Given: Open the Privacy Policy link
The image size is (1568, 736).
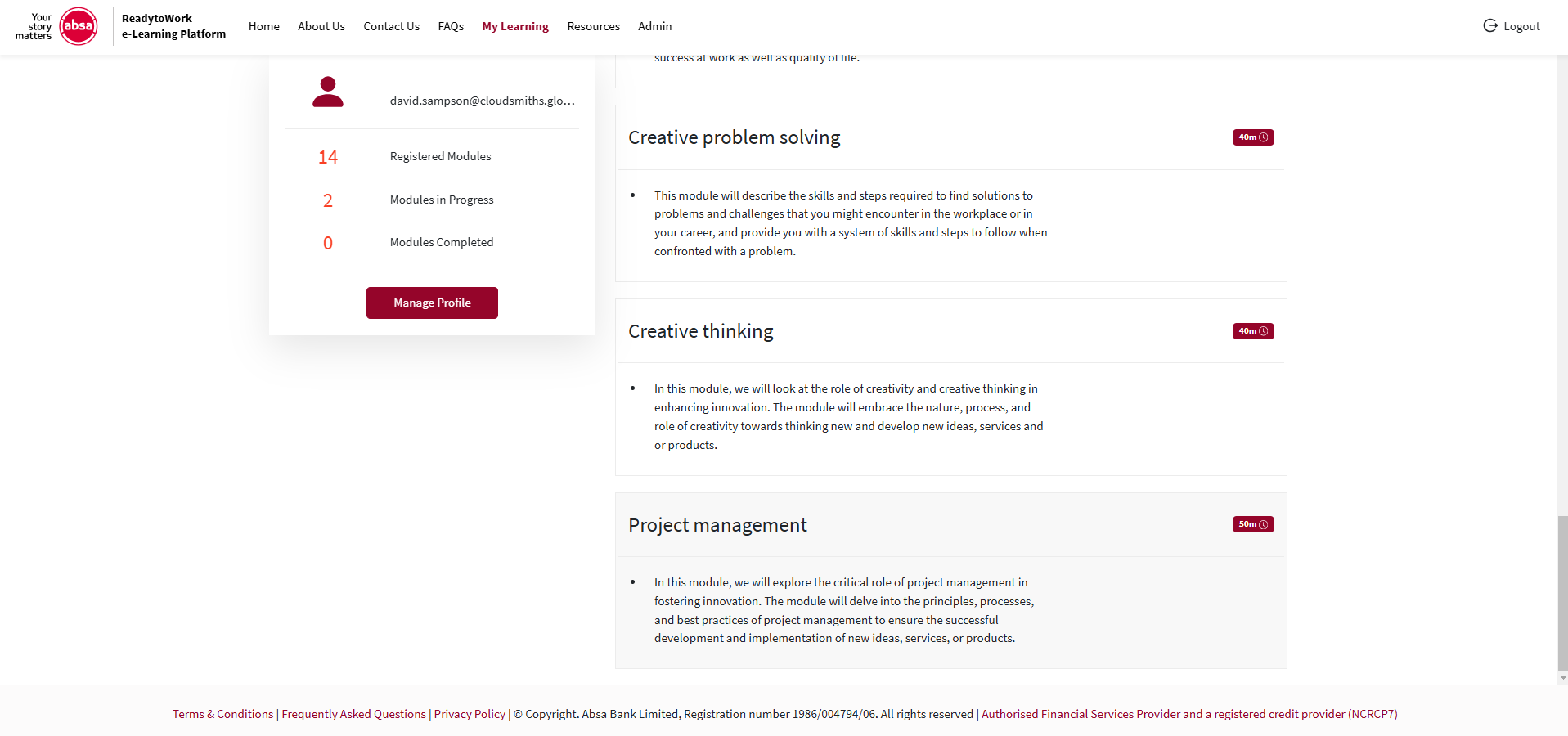Looking at the screenshot, I should [470, 714].
